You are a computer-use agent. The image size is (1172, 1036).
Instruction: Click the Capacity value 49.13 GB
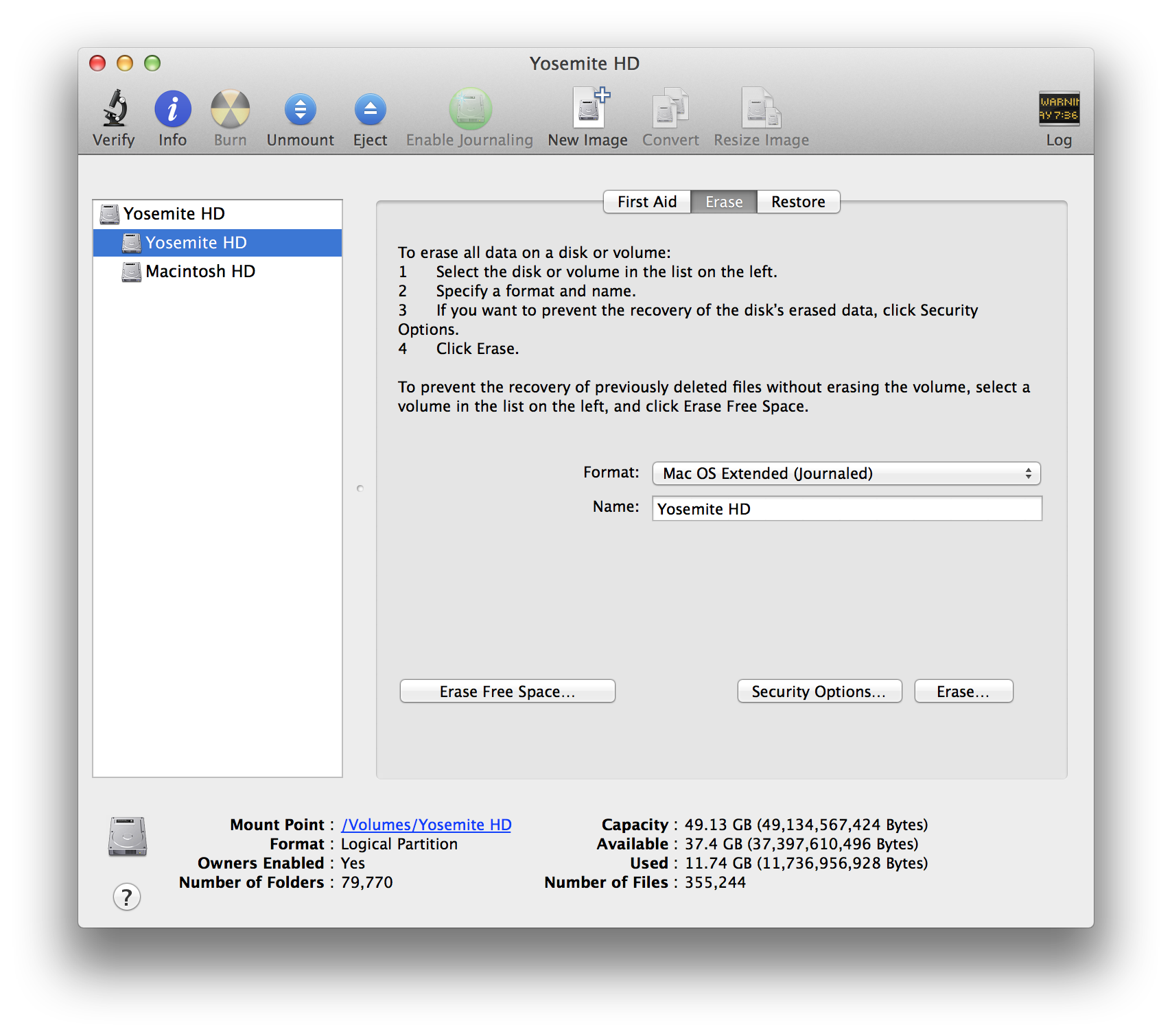tap(806, 825)
